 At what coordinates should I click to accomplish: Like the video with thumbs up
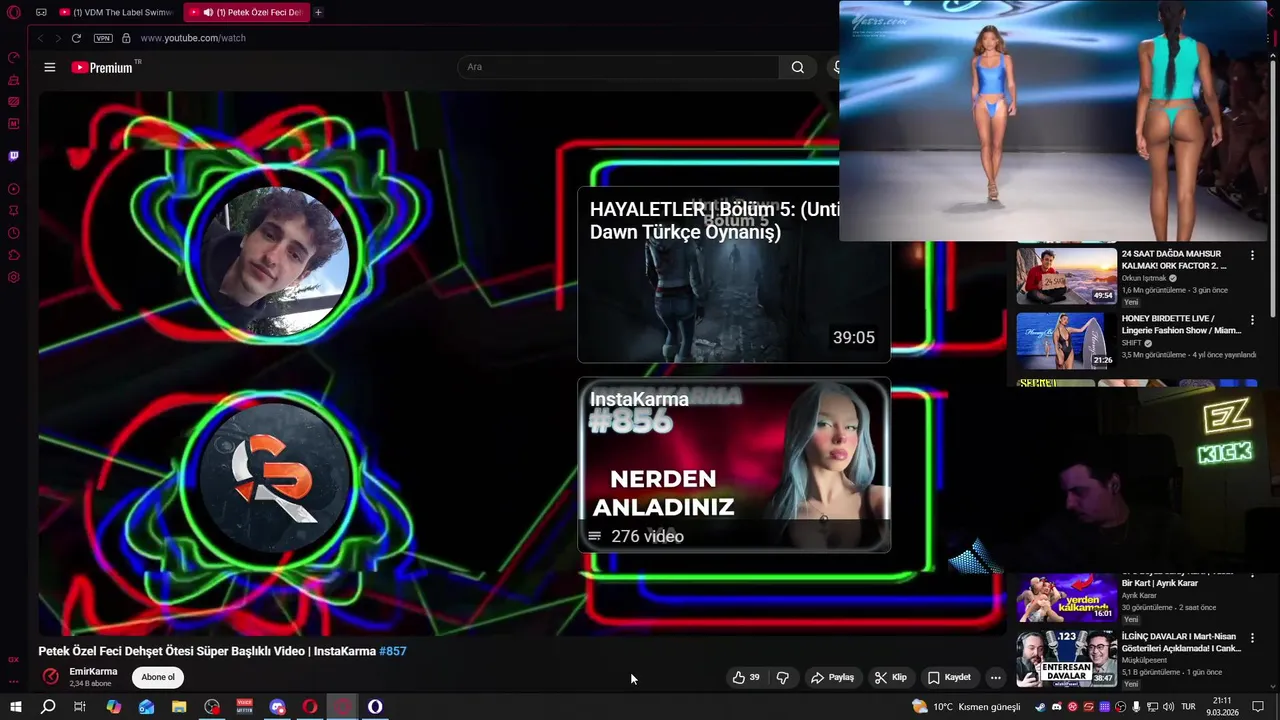click(746, 677)
